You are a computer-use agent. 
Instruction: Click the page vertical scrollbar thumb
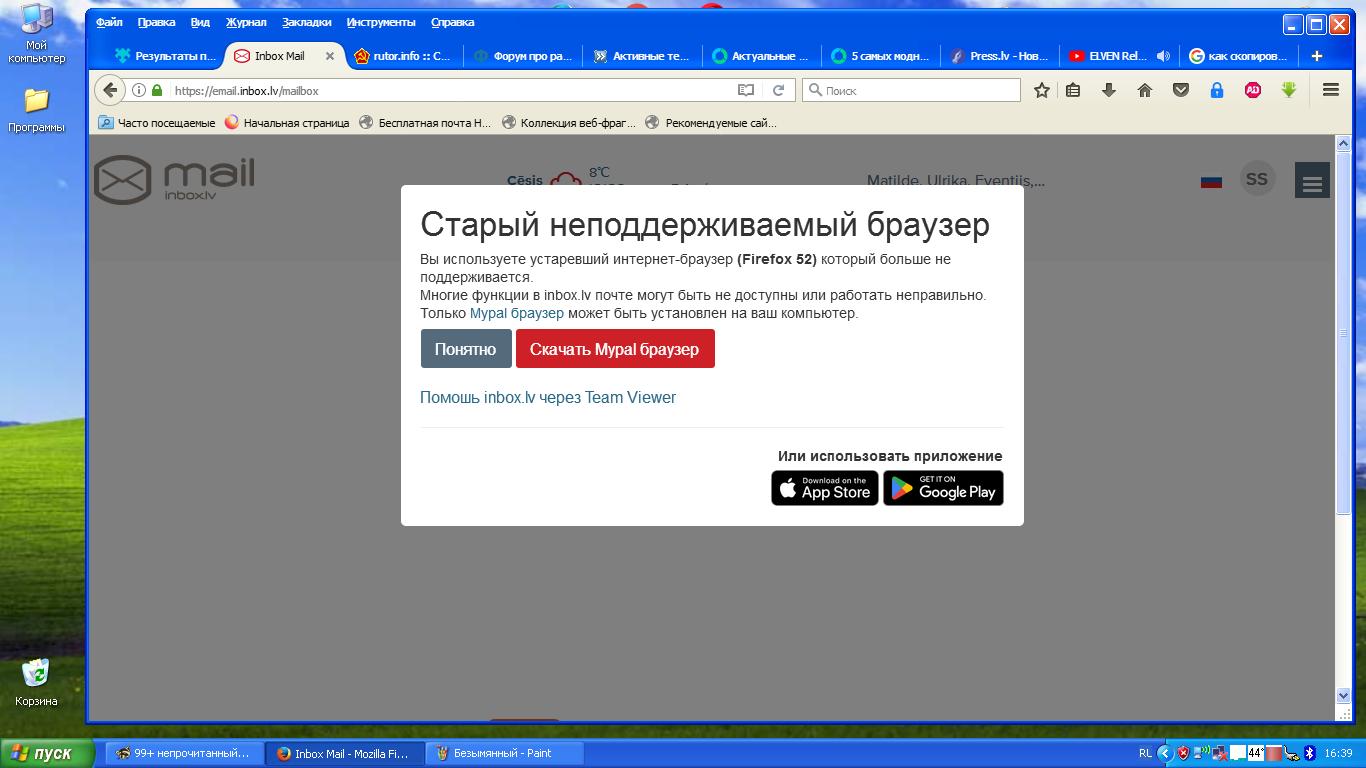[1344, 333]
